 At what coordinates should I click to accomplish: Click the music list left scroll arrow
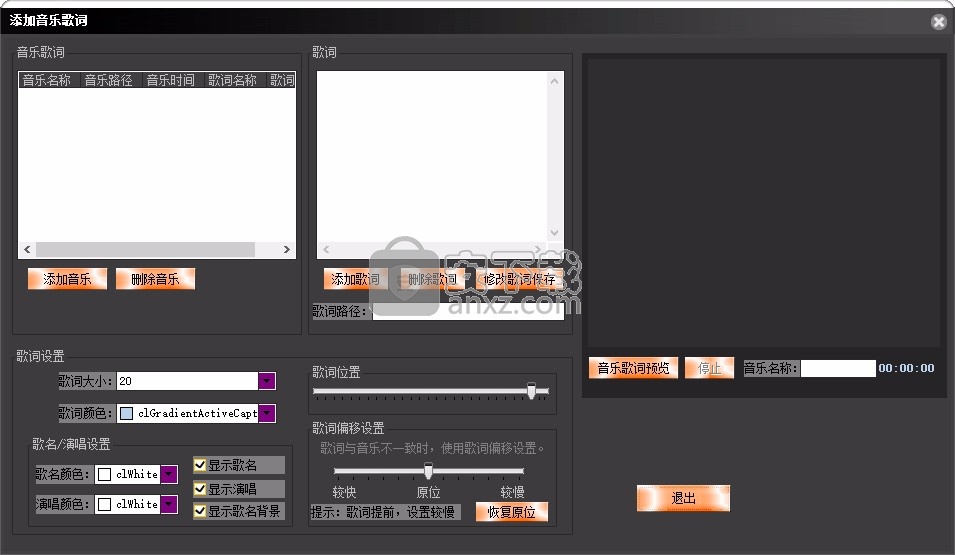27,249
